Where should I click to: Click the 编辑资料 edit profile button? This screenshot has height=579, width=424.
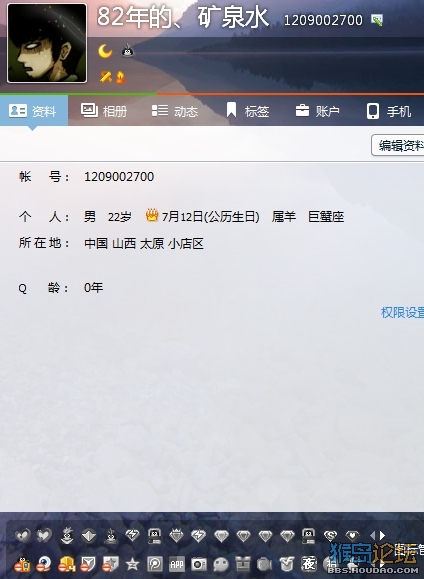pyautogui.click(x=398, y=145)
